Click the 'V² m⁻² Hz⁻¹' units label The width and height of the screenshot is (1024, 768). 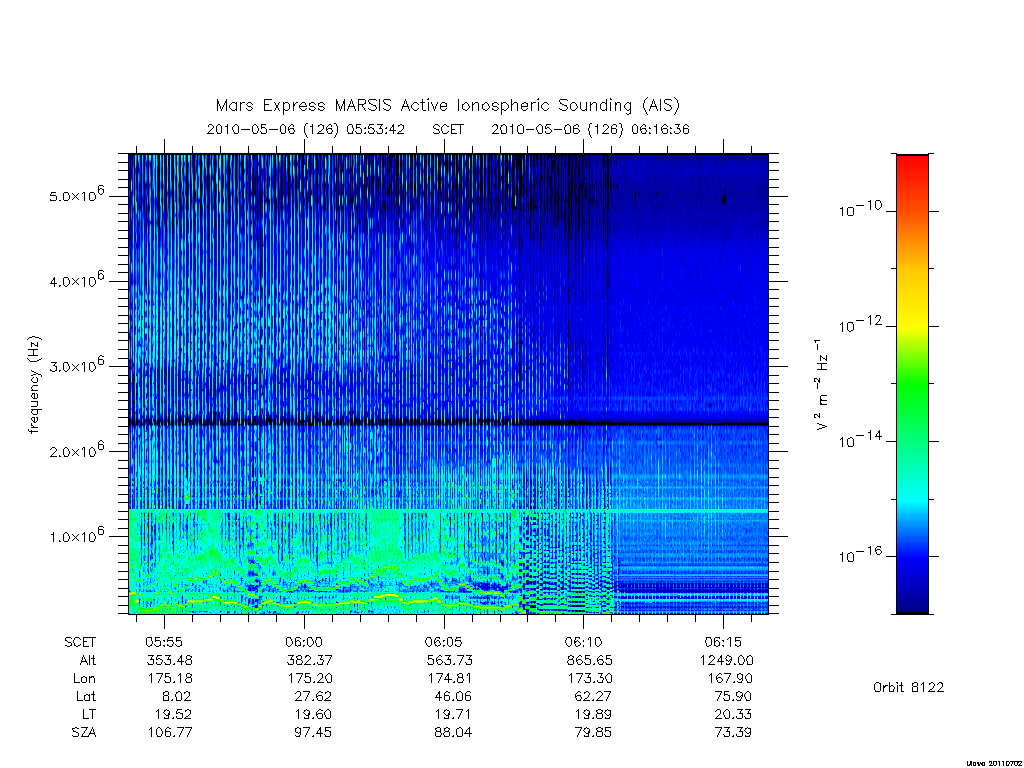822,385
